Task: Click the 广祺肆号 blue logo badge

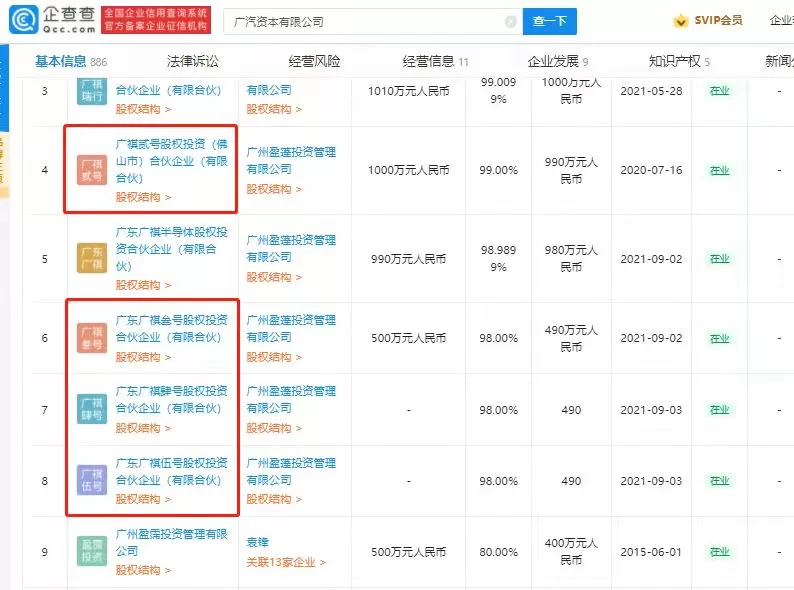Action: 91,409
